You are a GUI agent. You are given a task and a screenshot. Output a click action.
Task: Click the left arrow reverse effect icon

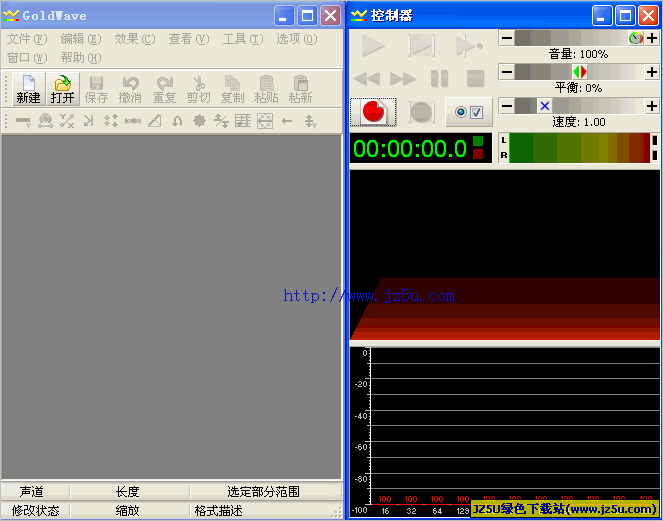click(x=287, y=121)
